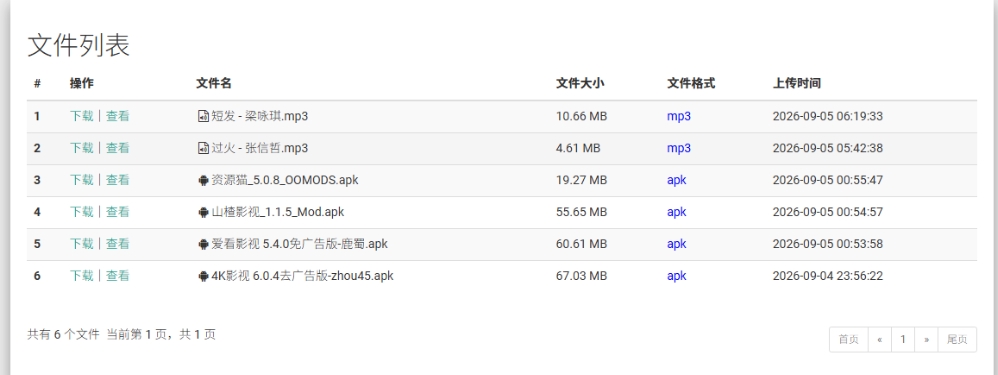The height and width of the screenshot is (375, 998).
Task: Click the » next page button
Action: point(926,339)
